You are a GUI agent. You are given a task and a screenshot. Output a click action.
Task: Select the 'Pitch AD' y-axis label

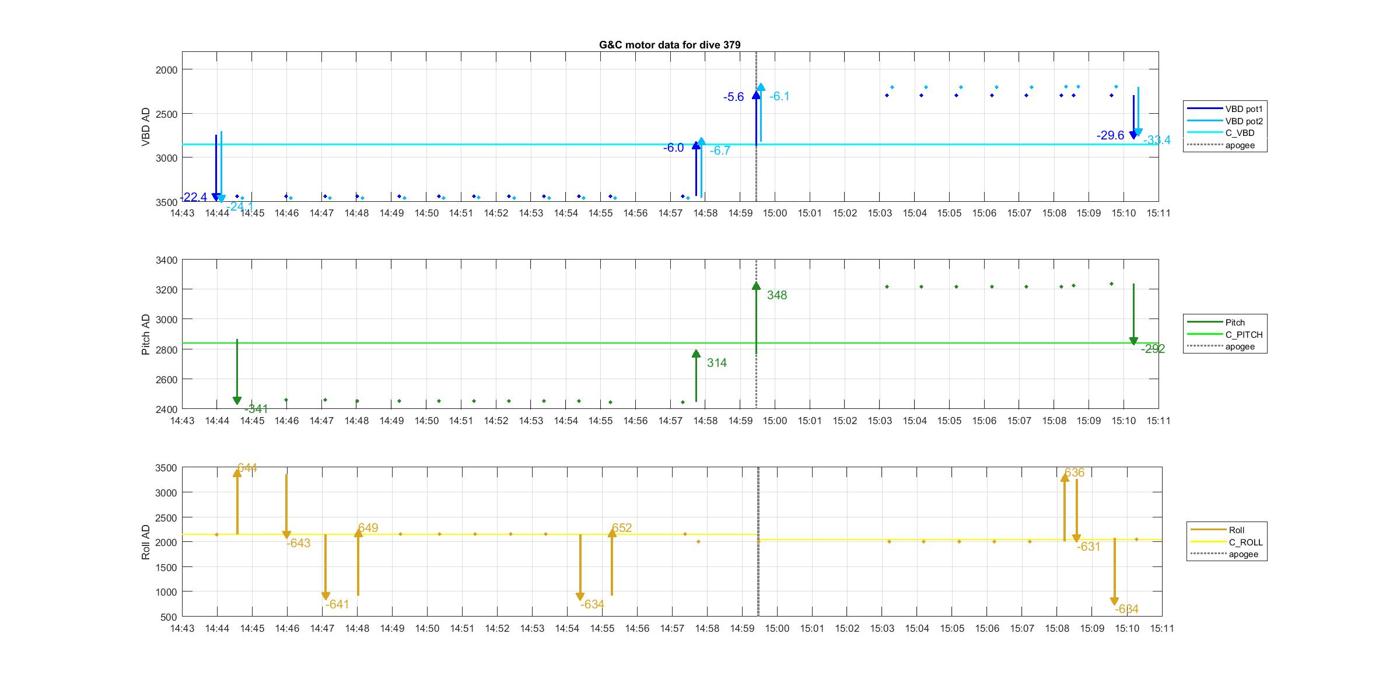(146, 334)
